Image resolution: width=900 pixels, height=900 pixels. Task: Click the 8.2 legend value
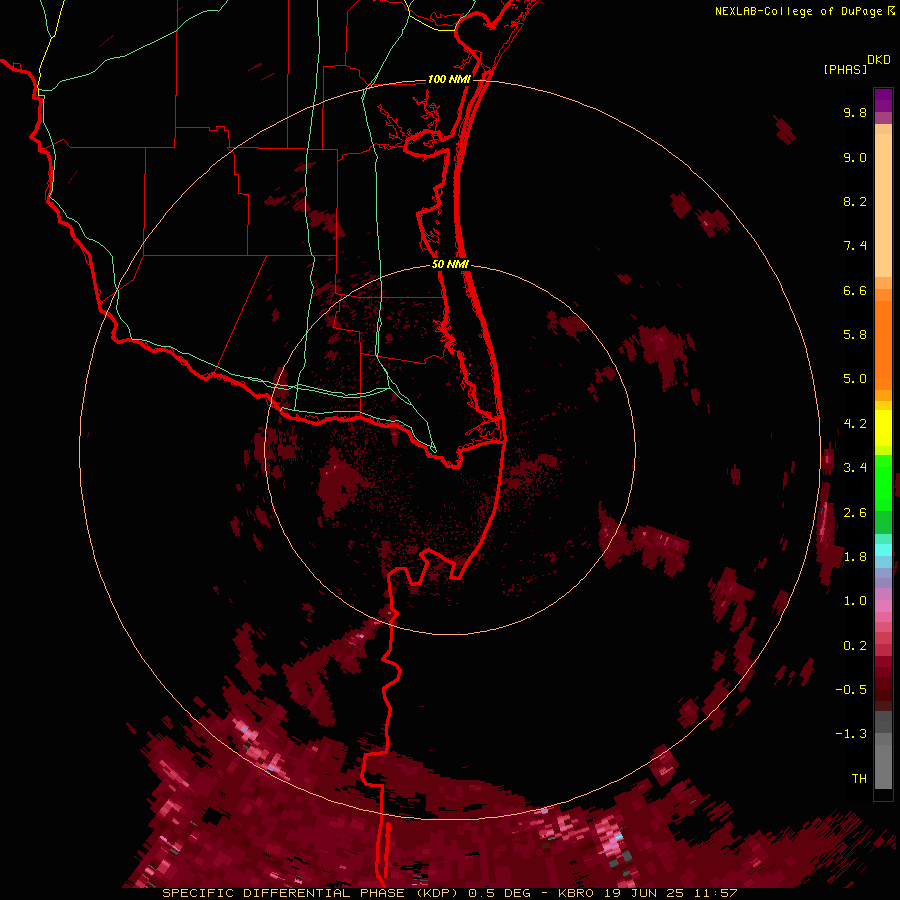pyautogui.click(x=855, y=201)
